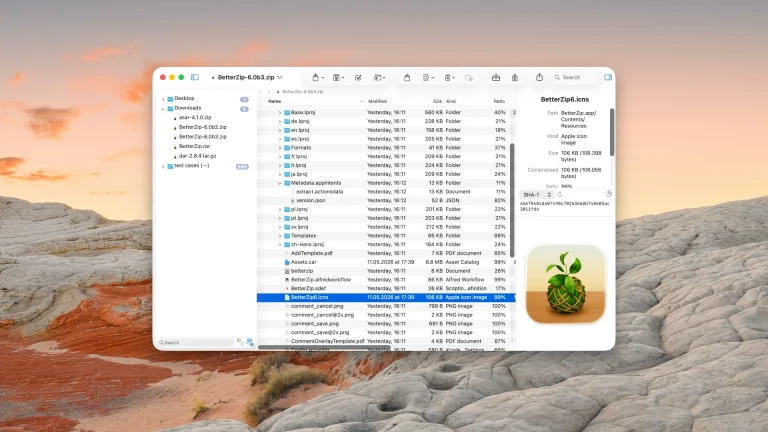The width and height of the screenshot is (768, 432).
Task: Select the highlighted BetterZip6.icns row
Action: point(386,297)
